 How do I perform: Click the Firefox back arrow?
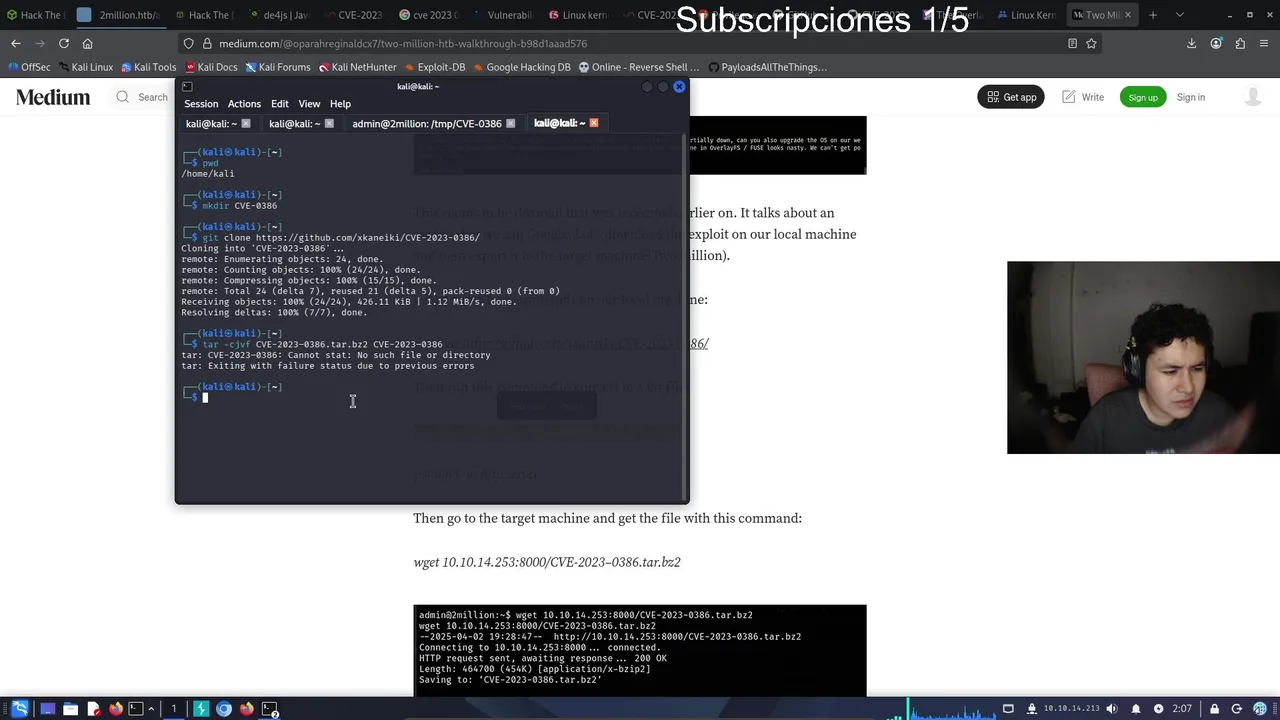(16, 43)
